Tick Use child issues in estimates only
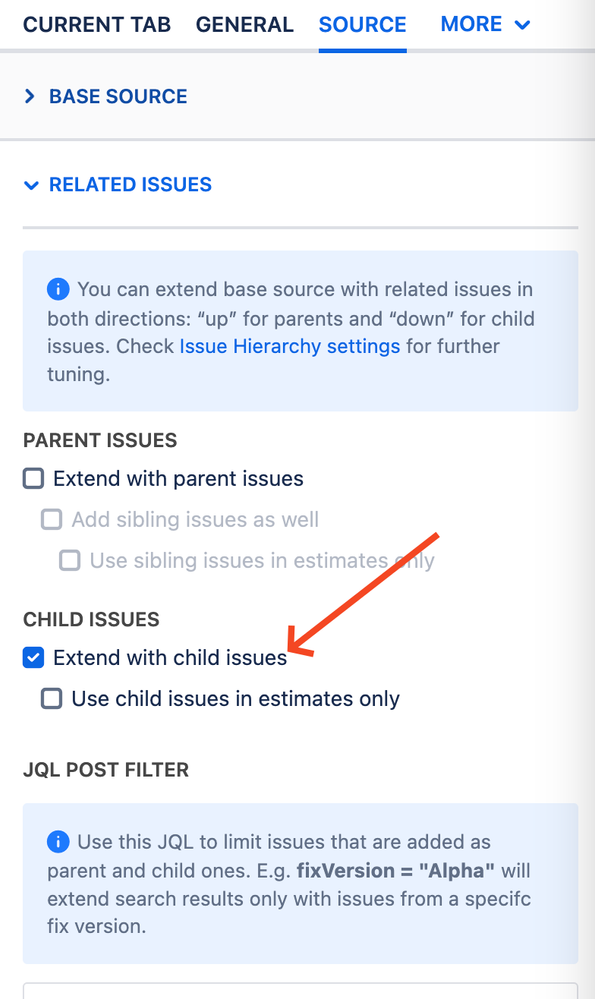This screenshot has width=595, height=999. point(52,698)
